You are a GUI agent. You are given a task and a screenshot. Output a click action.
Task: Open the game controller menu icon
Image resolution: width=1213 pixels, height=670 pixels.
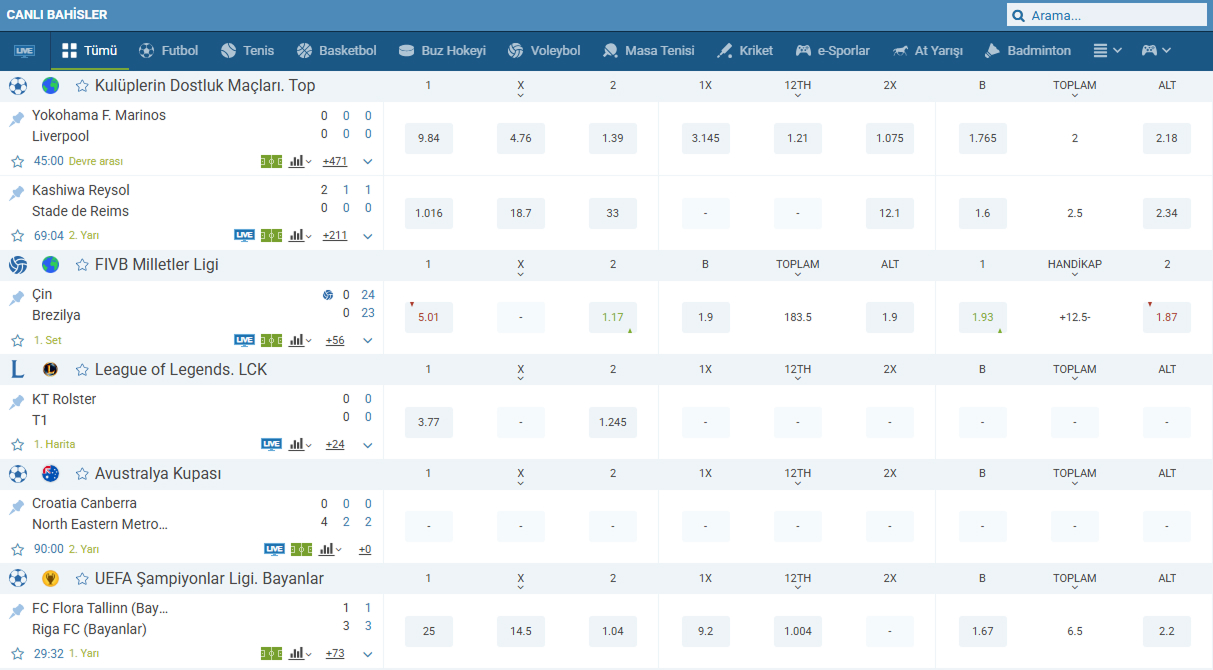(1156, 50)
